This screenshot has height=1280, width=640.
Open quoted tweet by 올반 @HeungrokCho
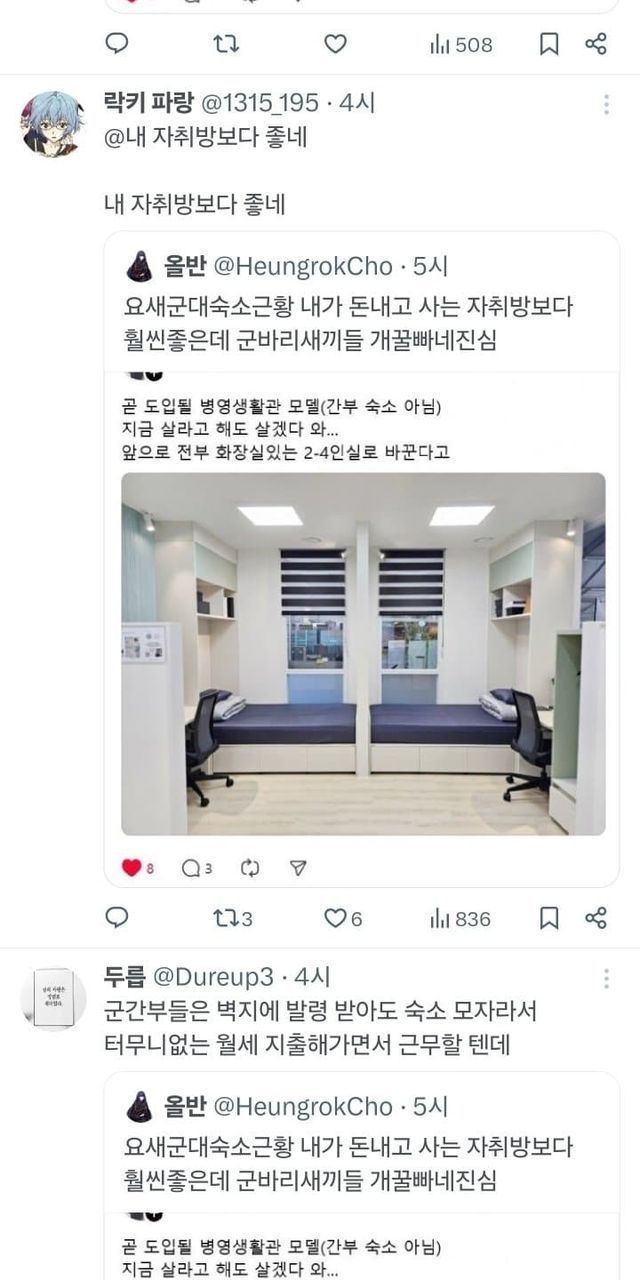[x=361, y=560]
